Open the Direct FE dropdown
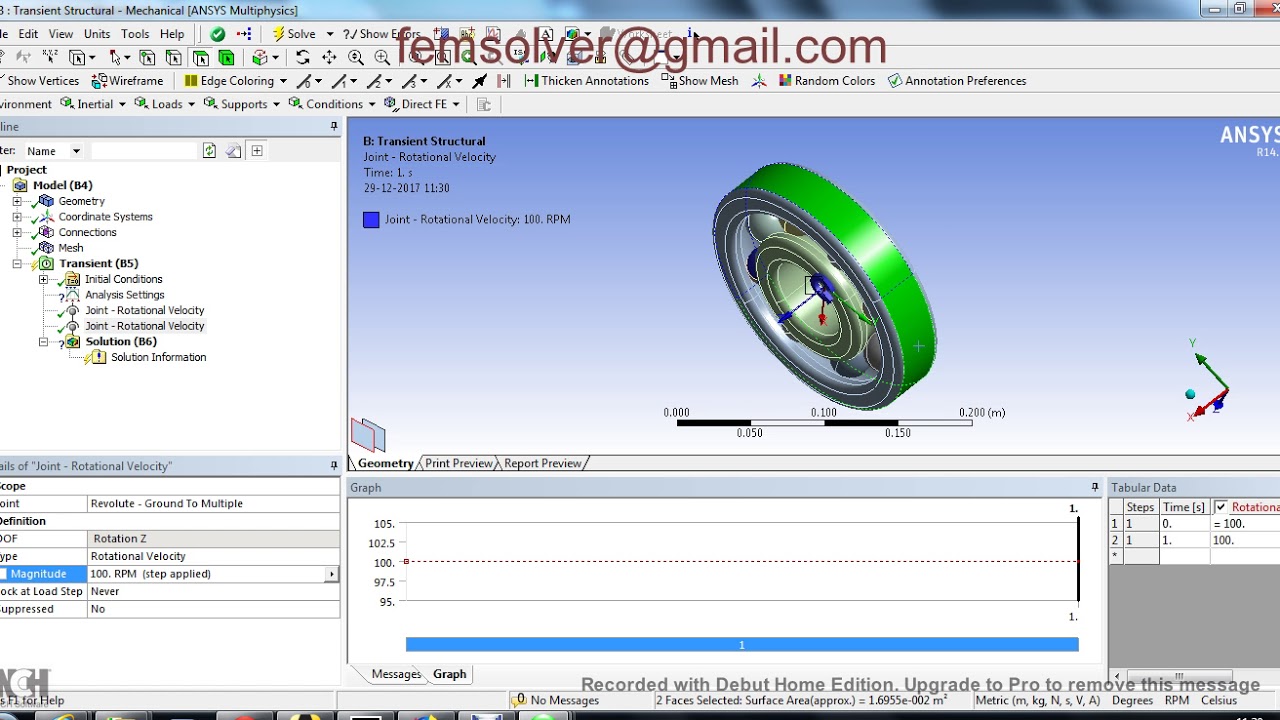The width and height of the screenshot is (1280, 720). coord(455,104)
